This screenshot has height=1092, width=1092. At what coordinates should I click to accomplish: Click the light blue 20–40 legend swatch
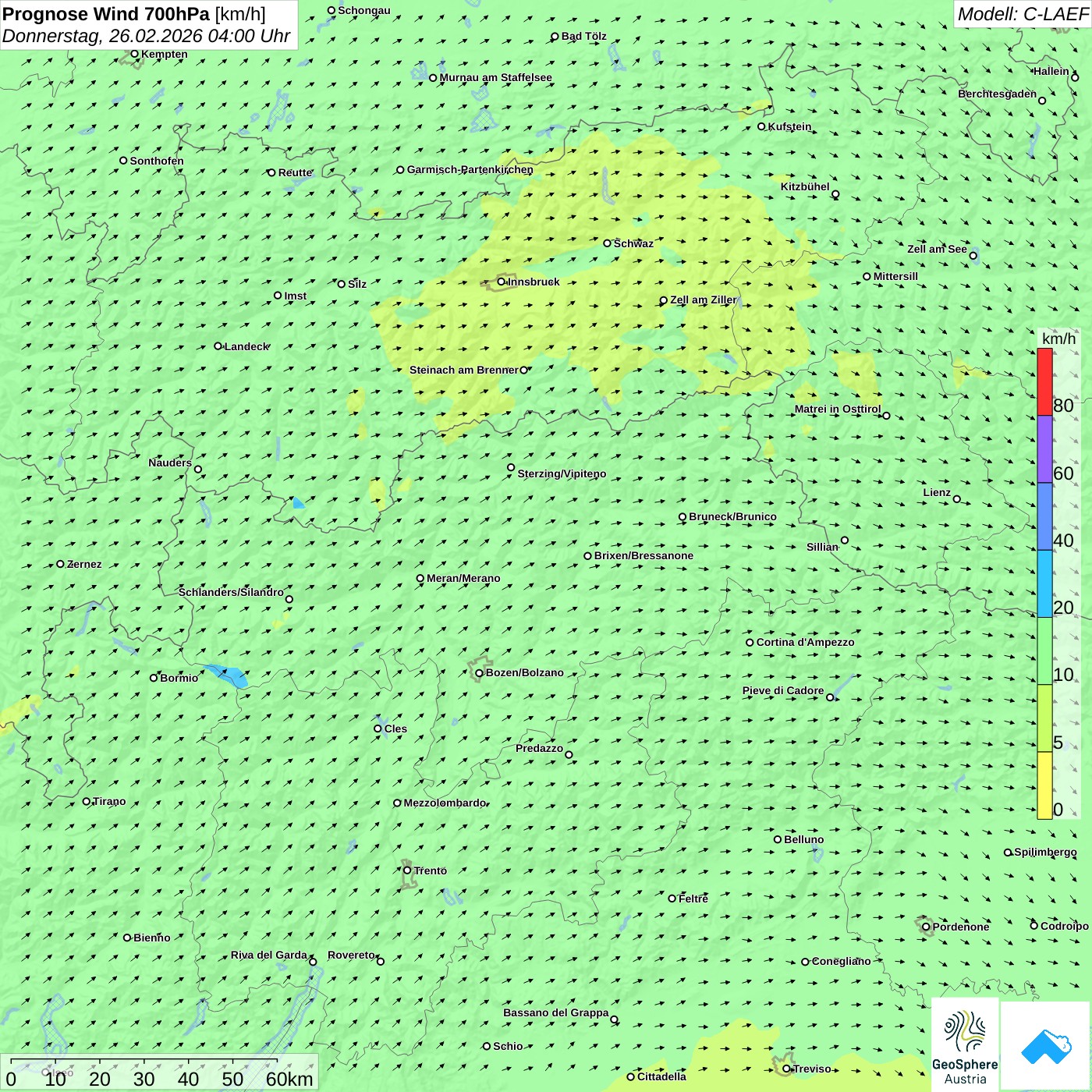[1044, 584]
